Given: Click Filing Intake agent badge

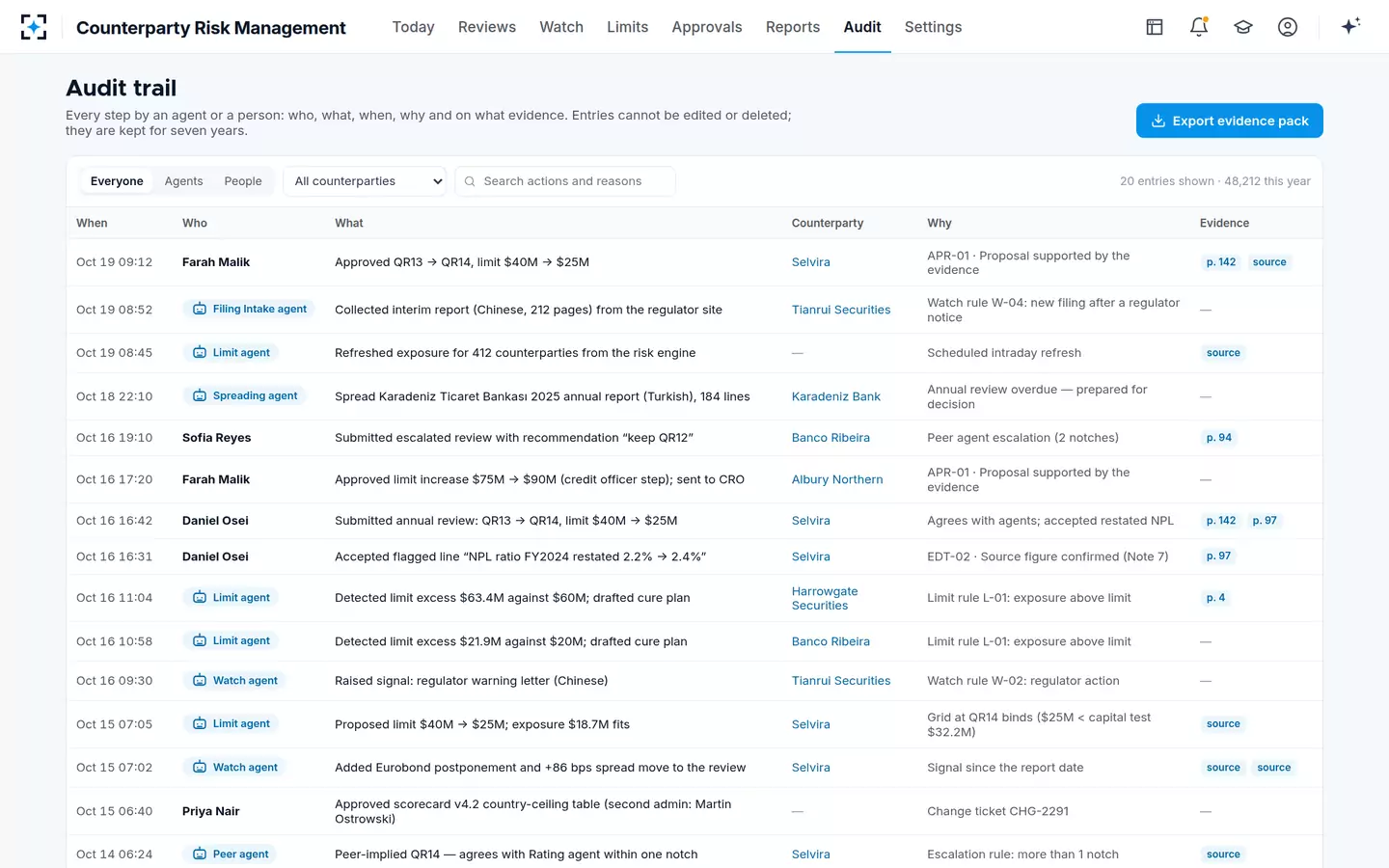Looking at the screenshot, I should tap(249, 310).
